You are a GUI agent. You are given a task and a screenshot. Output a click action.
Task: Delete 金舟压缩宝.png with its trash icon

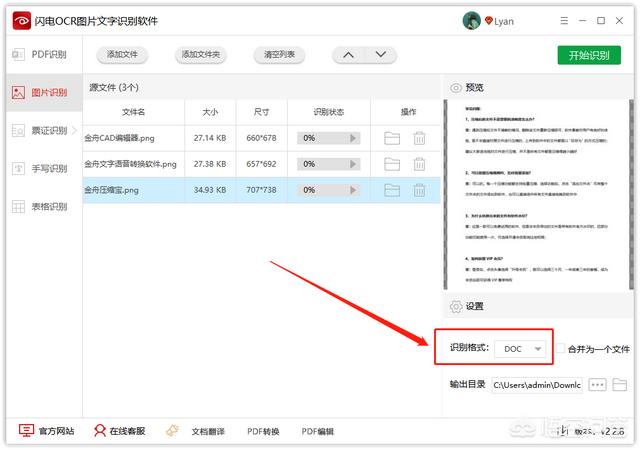point(419,190)
